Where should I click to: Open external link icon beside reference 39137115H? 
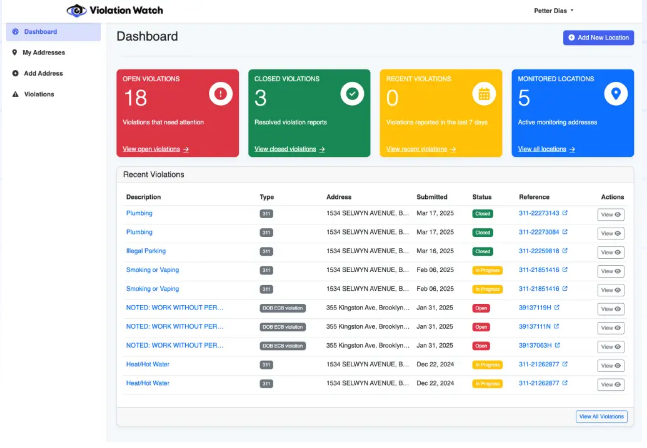click(x=557, y=308)
